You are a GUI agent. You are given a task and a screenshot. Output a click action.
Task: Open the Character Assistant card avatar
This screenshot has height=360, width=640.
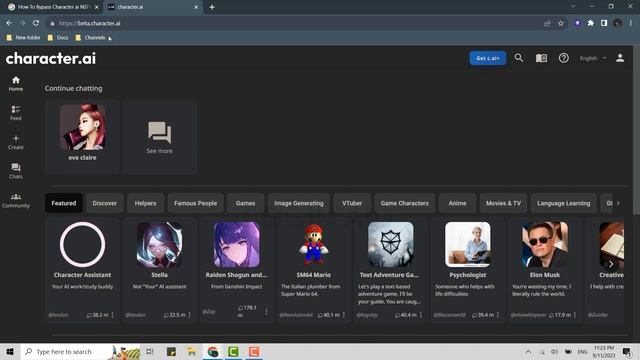[x=82, y=244]
